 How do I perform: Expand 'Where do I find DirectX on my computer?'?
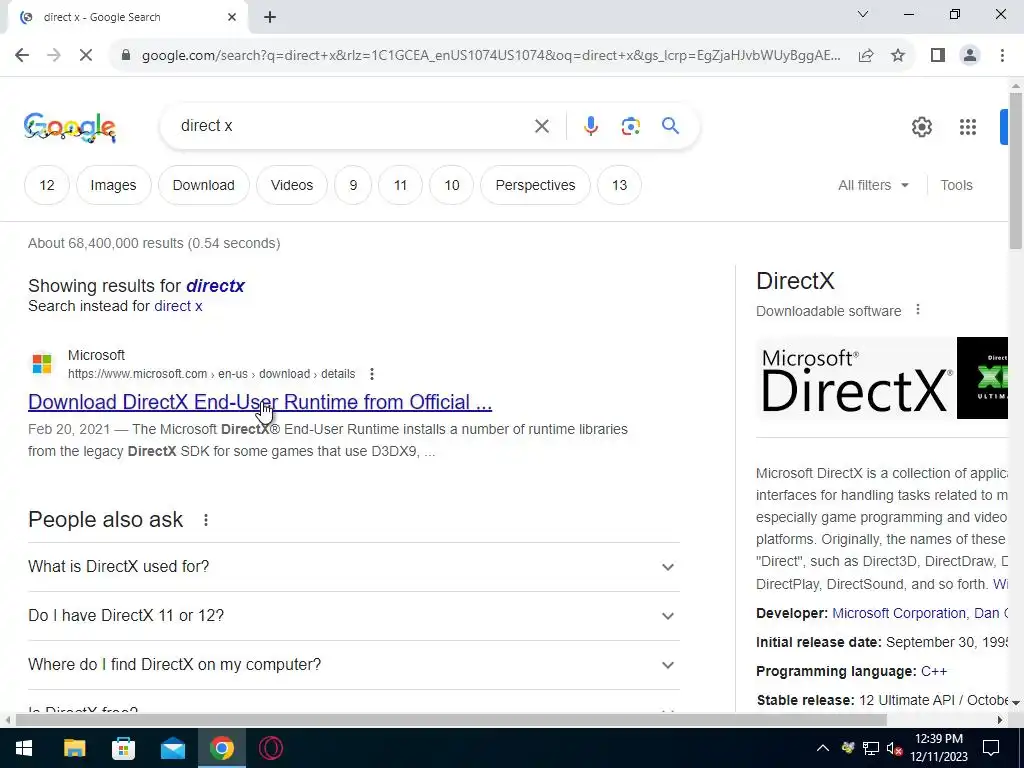pos(353,665)
